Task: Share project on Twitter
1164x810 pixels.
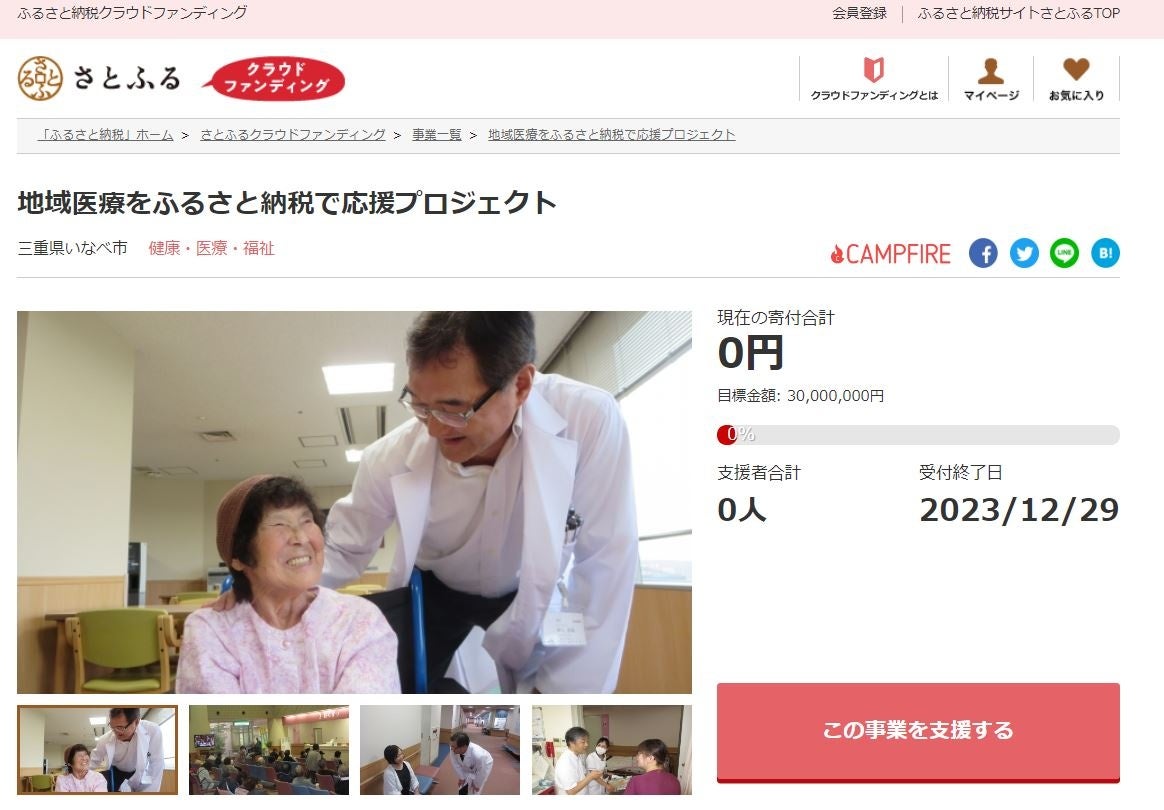Action: (x=1024, y=253)
